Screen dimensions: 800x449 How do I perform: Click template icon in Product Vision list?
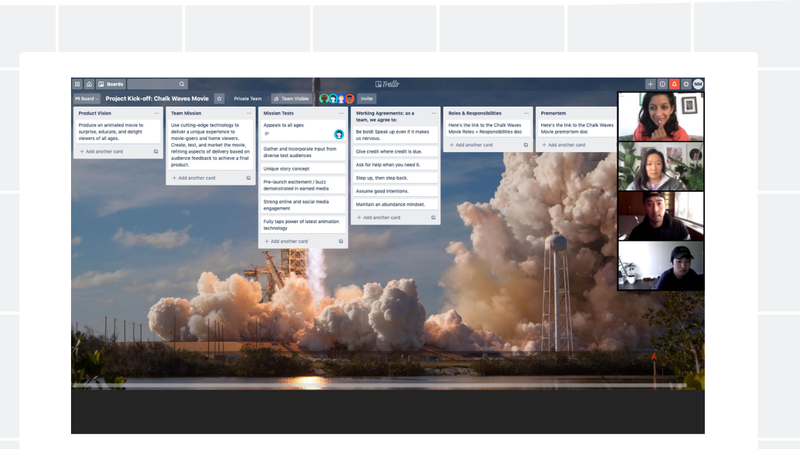(x=156, y=151)
